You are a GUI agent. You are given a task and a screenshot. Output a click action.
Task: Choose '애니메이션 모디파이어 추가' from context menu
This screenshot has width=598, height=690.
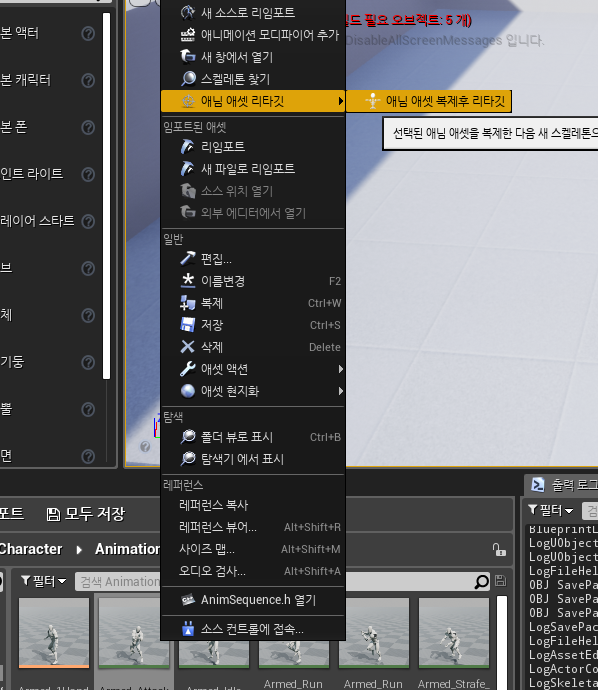point(253,35)
